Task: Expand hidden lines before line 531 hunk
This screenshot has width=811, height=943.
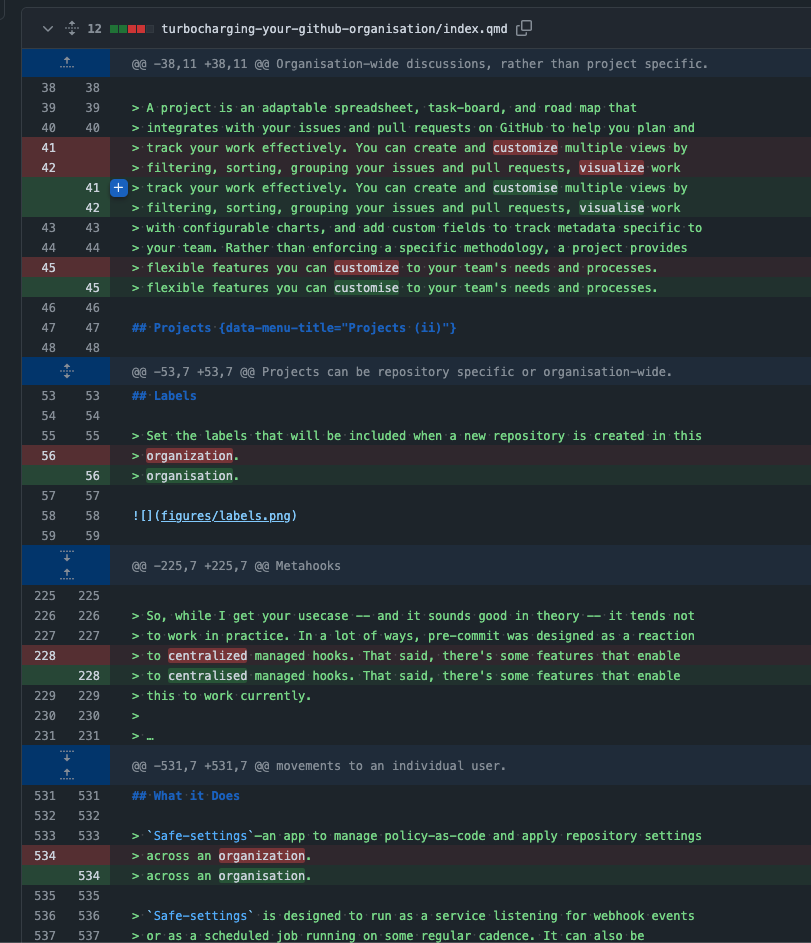Action: pos(66,766)
